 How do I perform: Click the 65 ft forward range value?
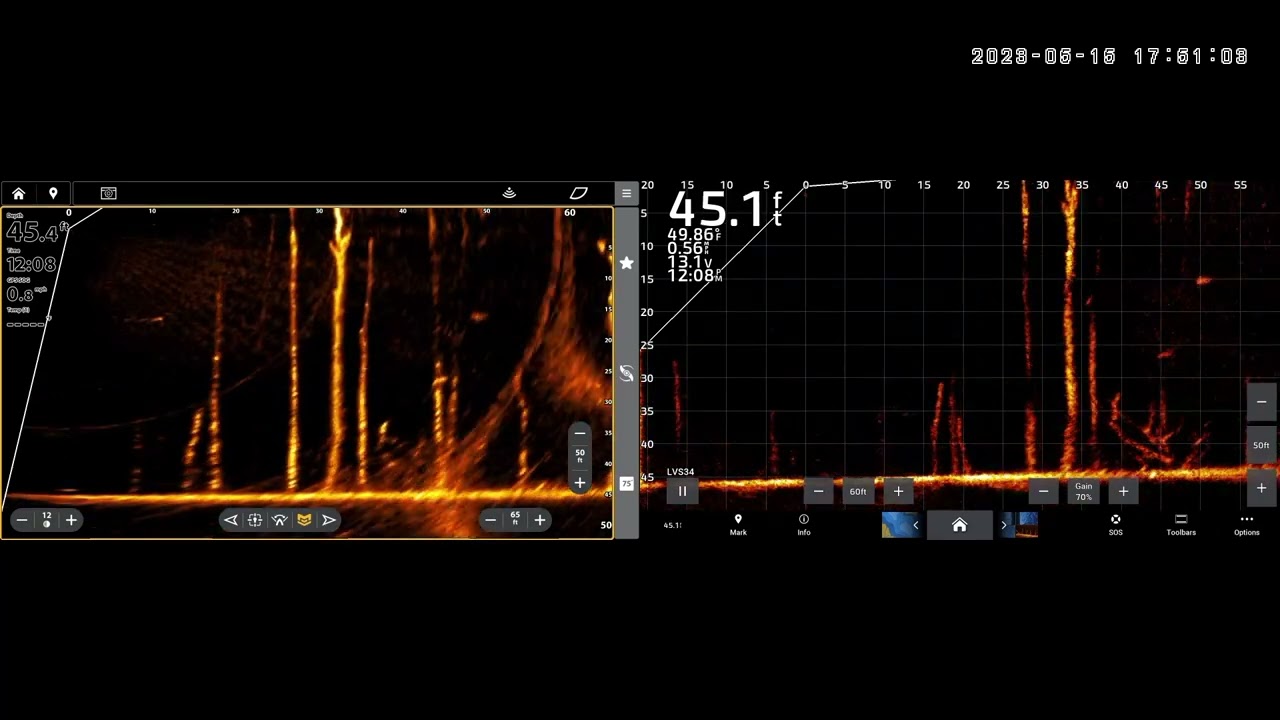pyautogui.click(x=515, y=519)
